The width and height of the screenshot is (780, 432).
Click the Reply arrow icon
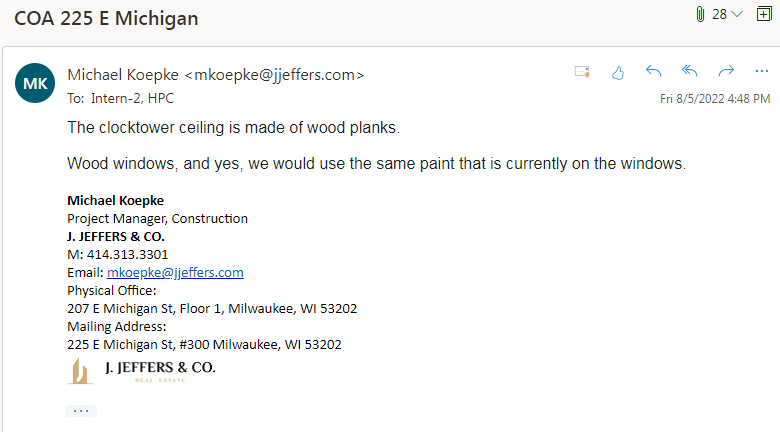(x=654, y=72)
